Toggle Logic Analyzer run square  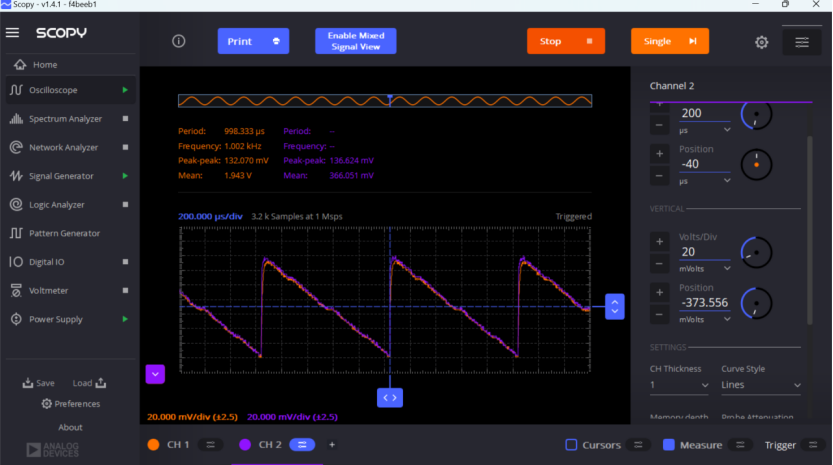pyautogui.click(x=125, y=205)
